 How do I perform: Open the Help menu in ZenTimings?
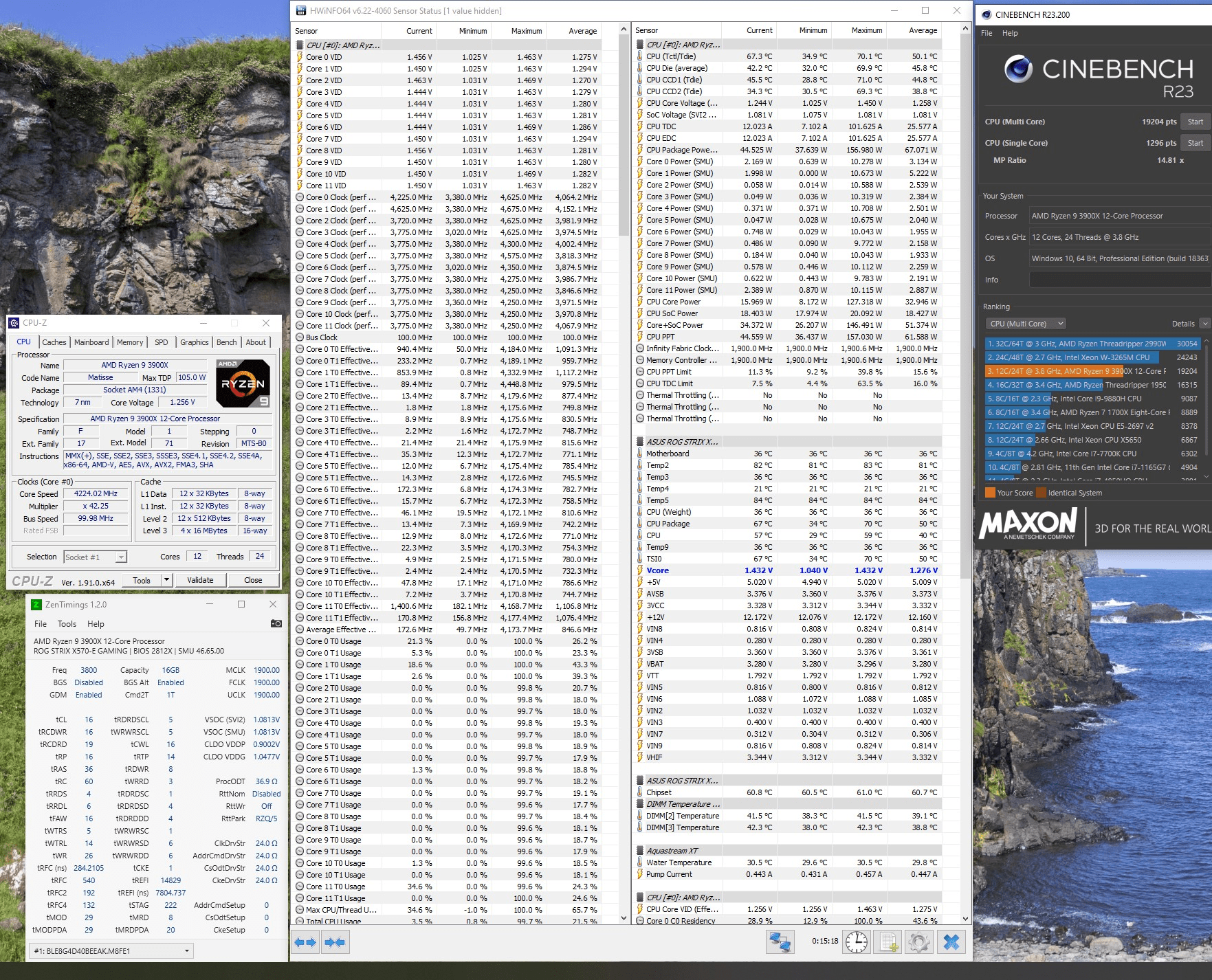click(96, 624)
